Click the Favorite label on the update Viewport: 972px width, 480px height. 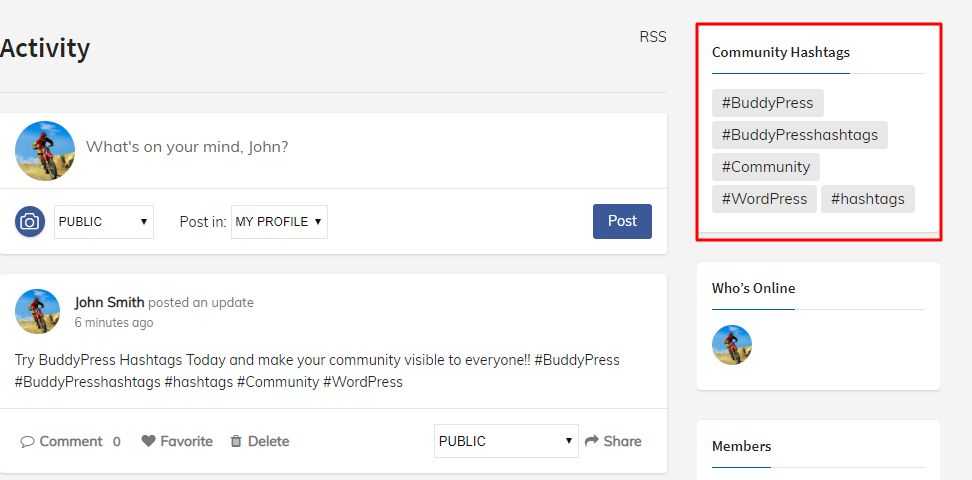(186, 442)
